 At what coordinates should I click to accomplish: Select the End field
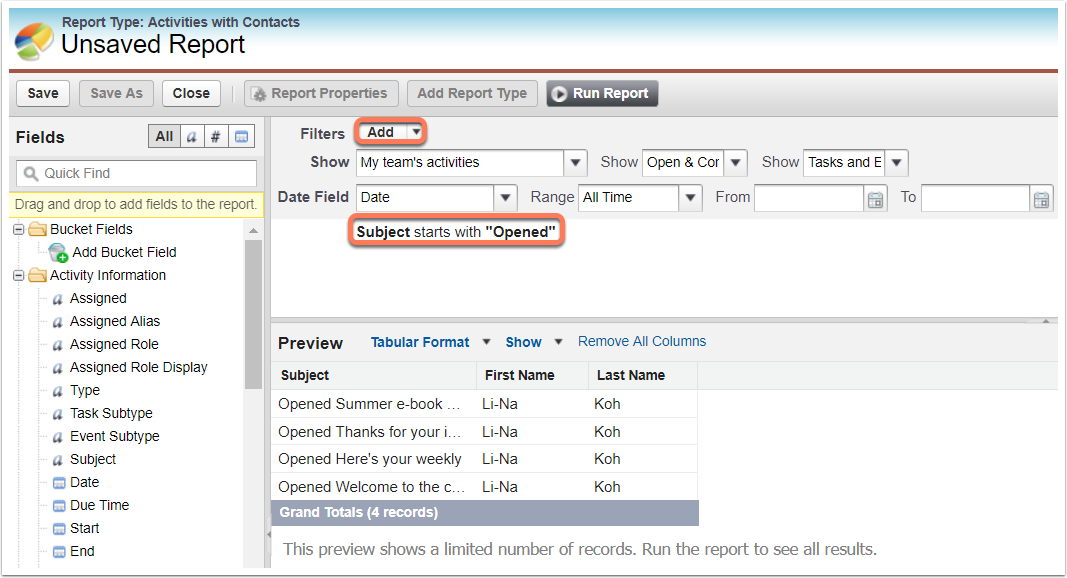pyautogui.click(x=82, y=552)
